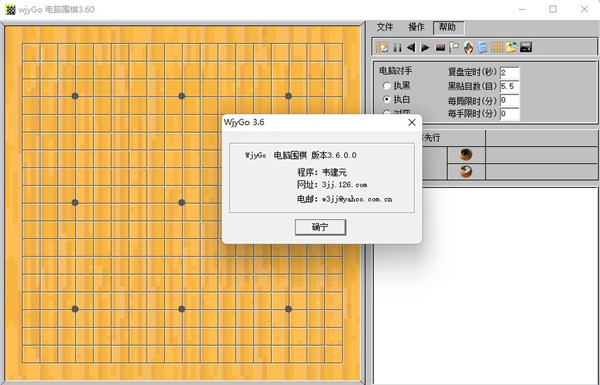600x385 pixels.
Task: Click the new game board toolbar icon
Action: (382, 47)
